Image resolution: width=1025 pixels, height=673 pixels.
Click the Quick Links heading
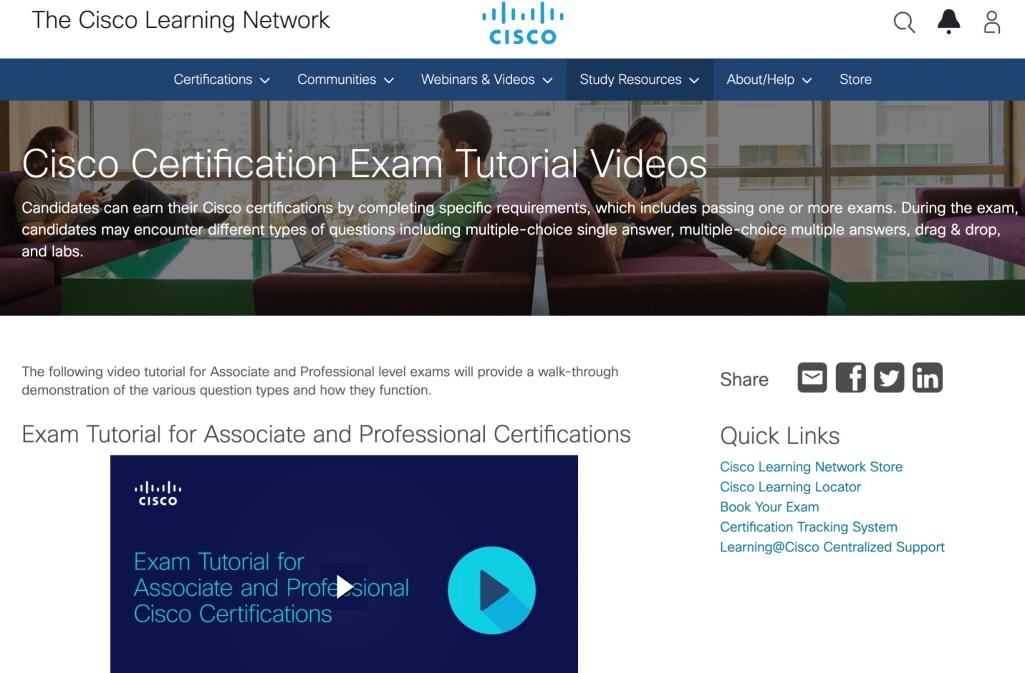[779, 436]
